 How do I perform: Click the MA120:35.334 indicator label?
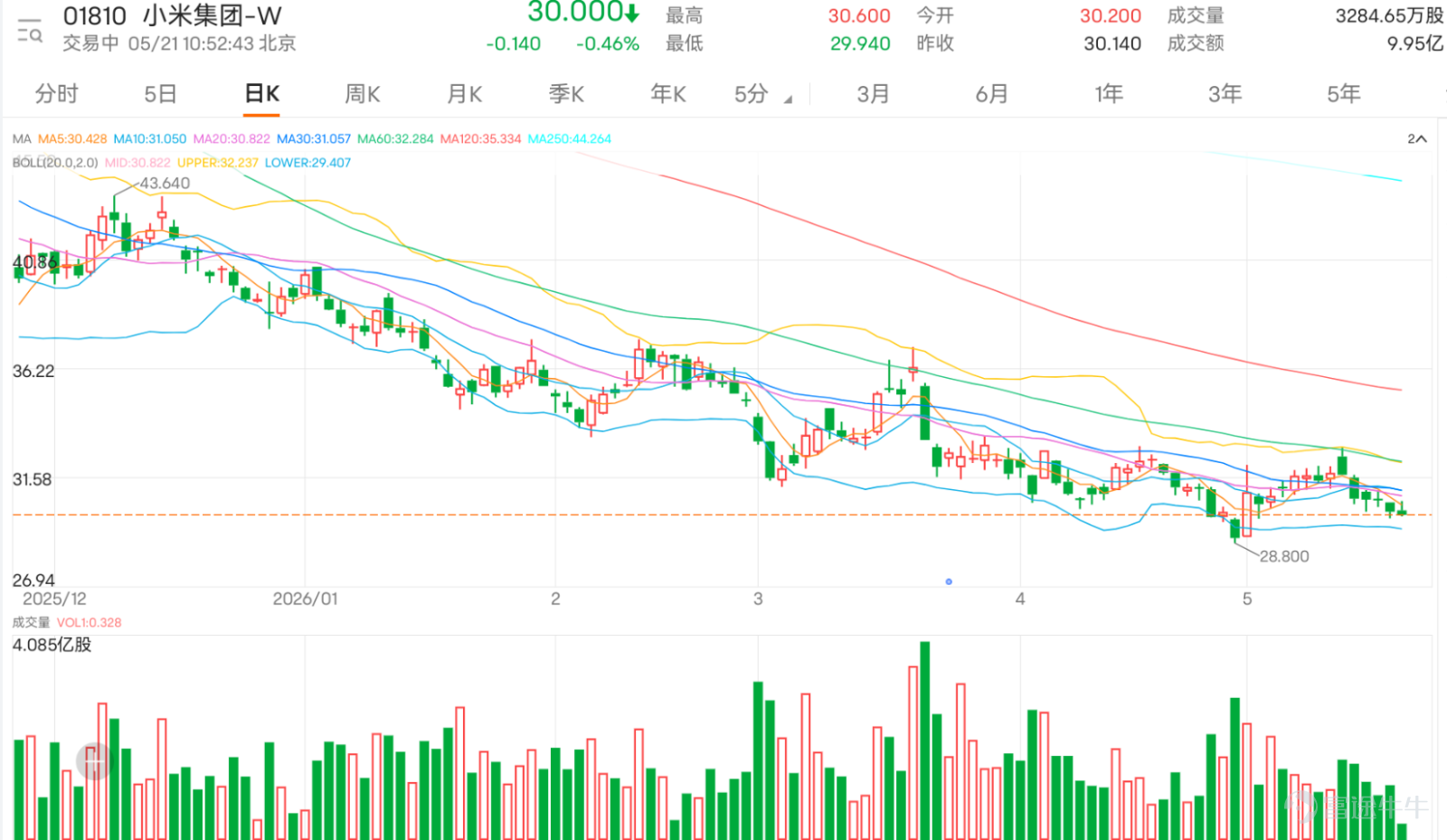481,139
